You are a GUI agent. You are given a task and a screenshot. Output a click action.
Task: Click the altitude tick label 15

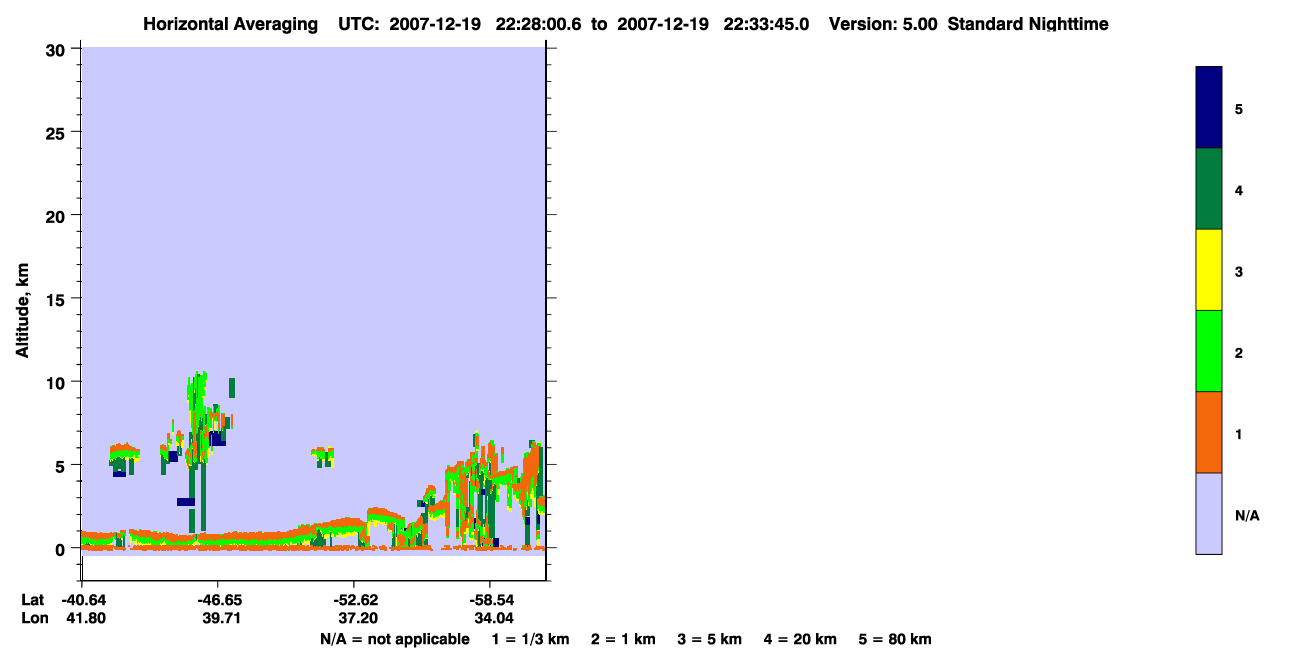tap(57, 299)
